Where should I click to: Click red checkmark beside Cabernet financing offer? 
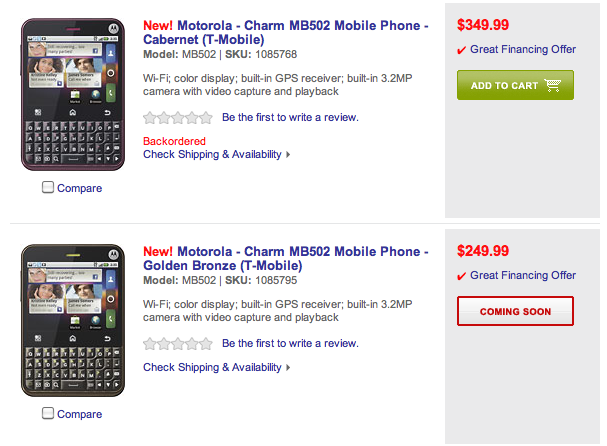(x=461, y=50)
